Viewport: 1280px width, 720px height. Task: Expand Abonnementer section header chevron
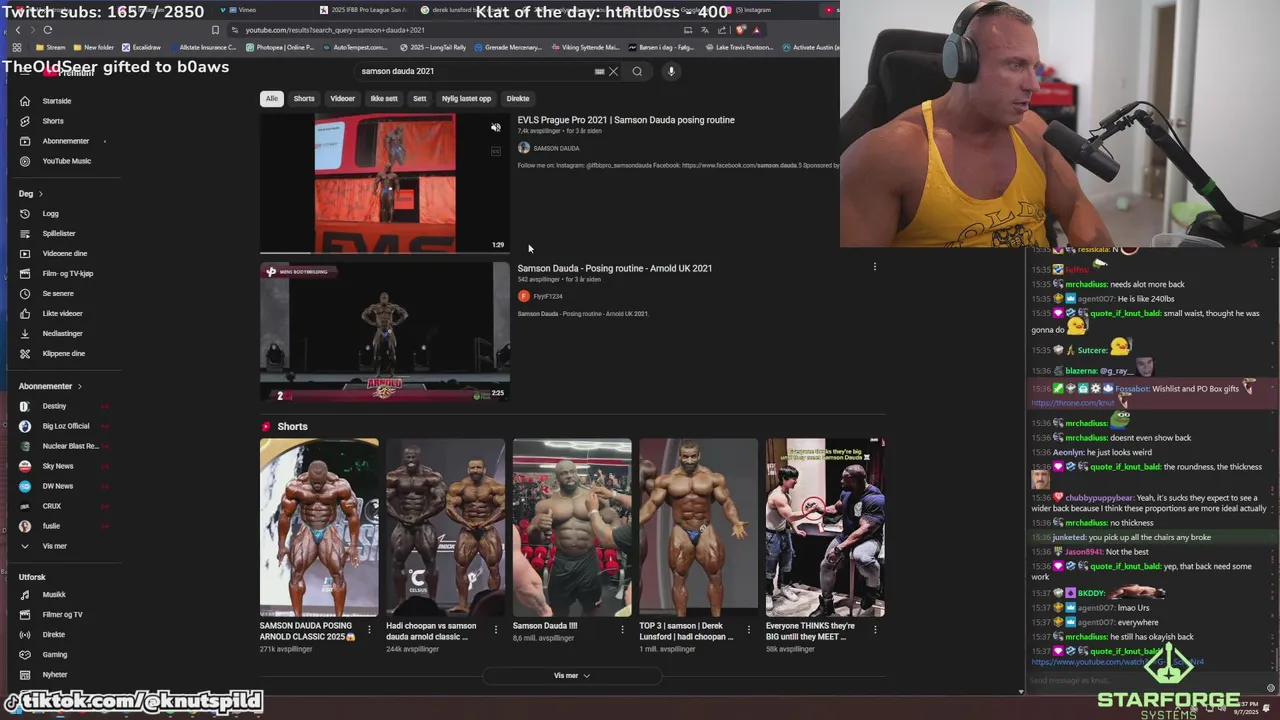point(79,386)
